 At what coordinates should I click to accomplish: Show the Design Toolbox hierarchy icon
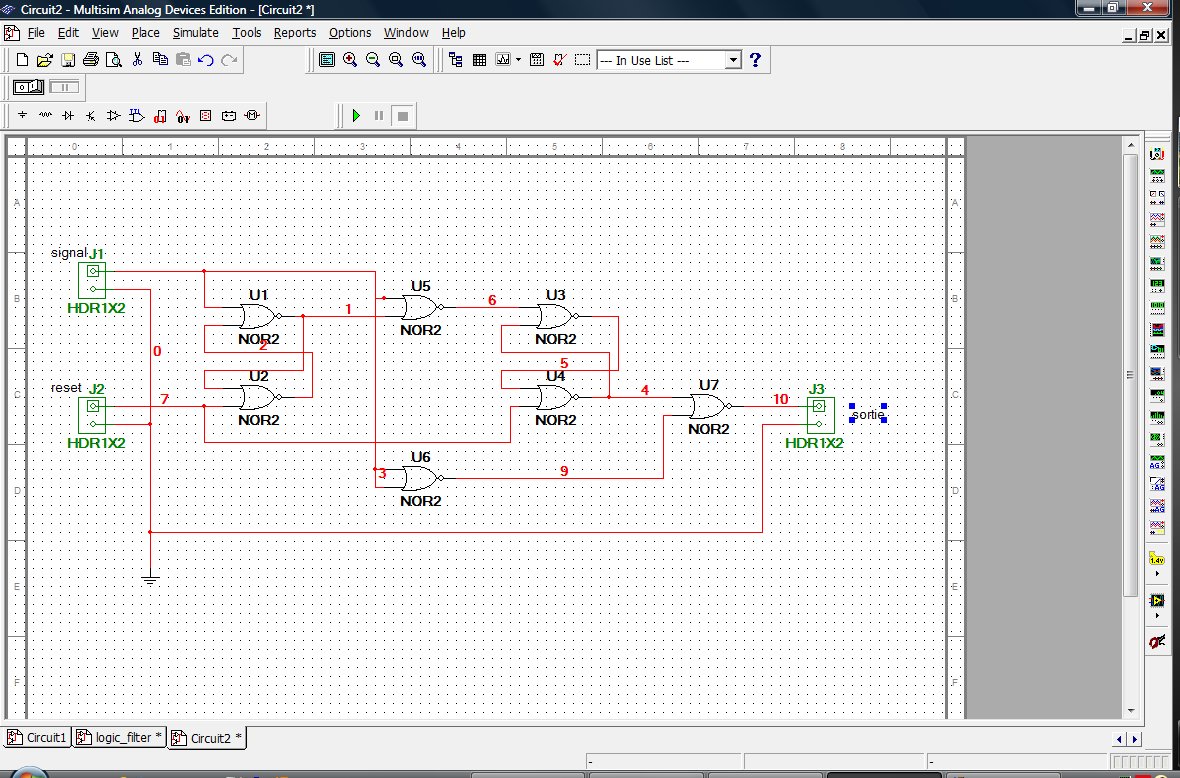[456, 60]
